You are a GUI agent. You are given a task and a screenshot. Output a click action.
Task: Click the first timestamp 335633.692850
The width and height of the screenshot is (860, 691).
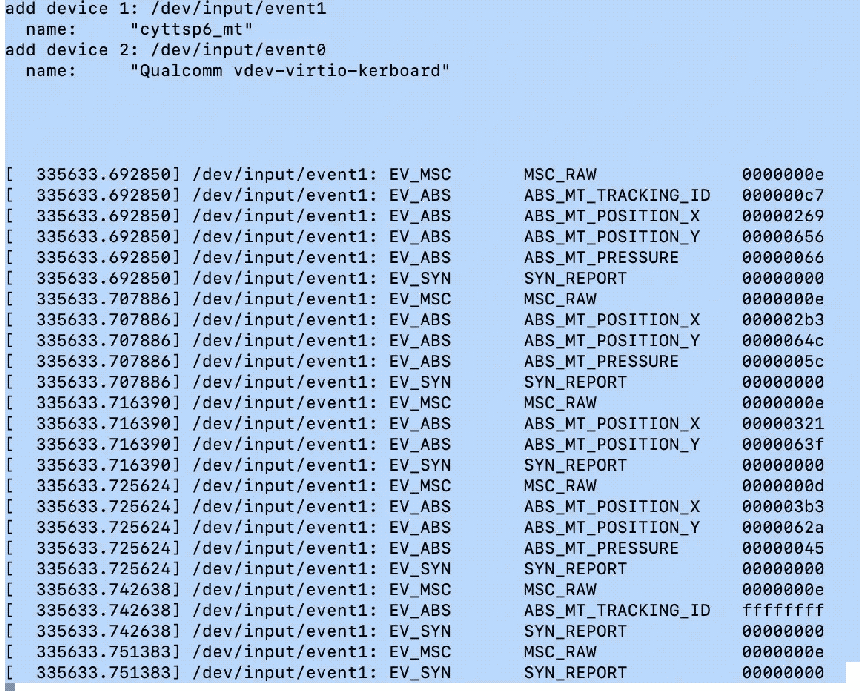[x=104, y=174]
